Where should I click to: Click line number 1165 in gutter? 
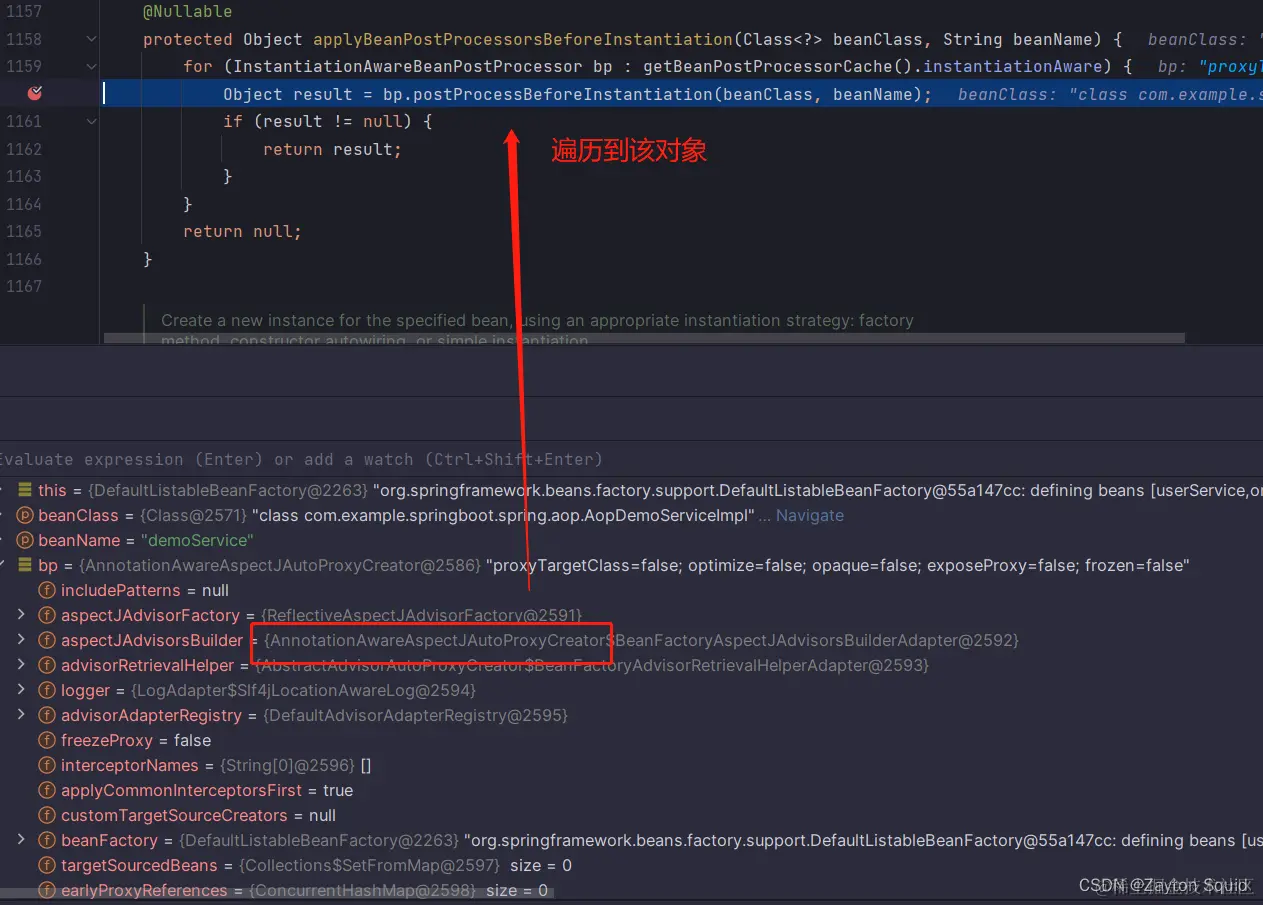coord(24,231)
